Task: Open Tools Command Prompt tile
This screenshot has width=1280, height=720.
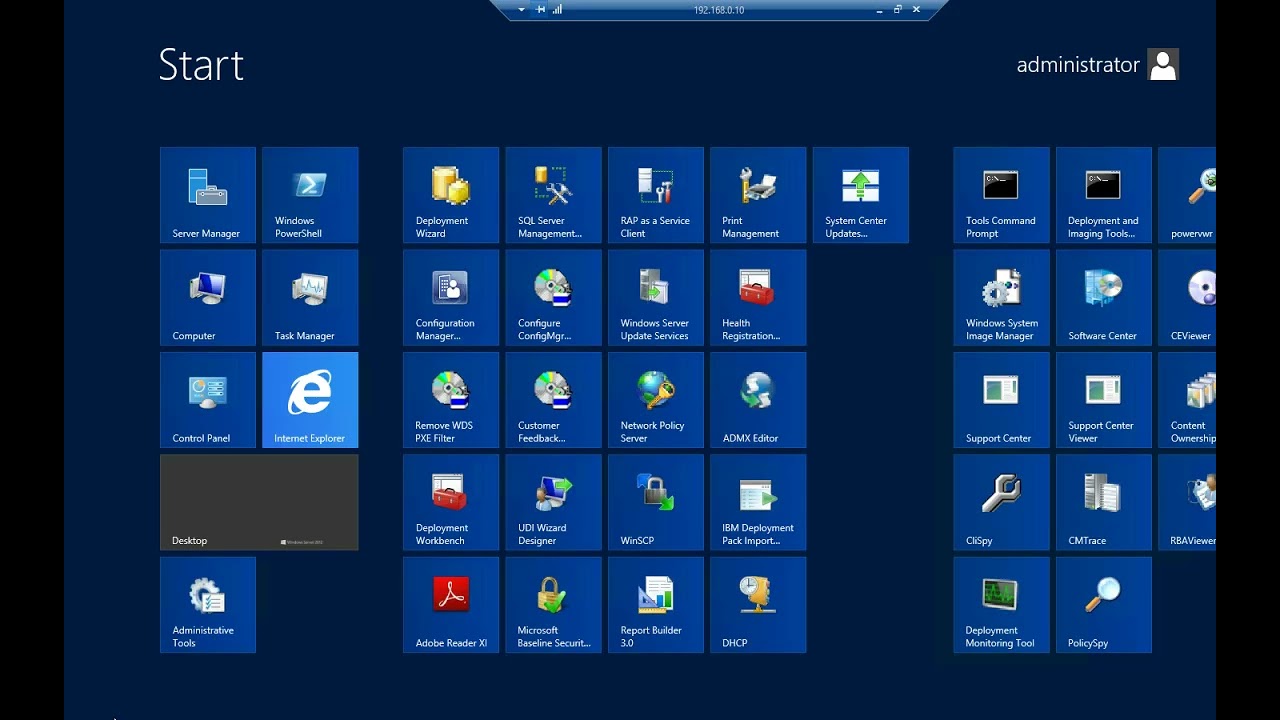Action: point(1001,195)
